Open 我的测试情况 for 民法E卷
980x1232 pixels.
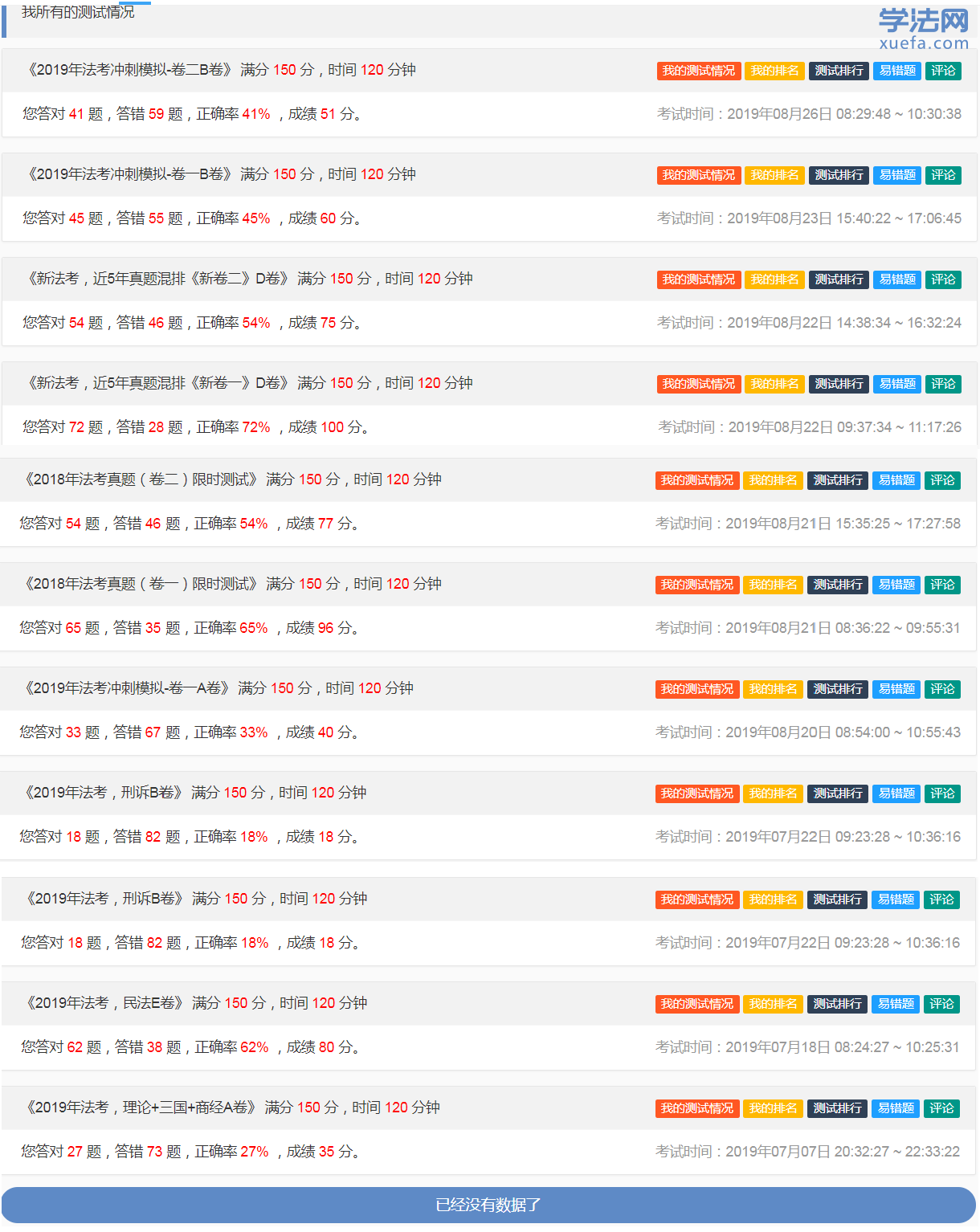click(x=697, y=1004)
